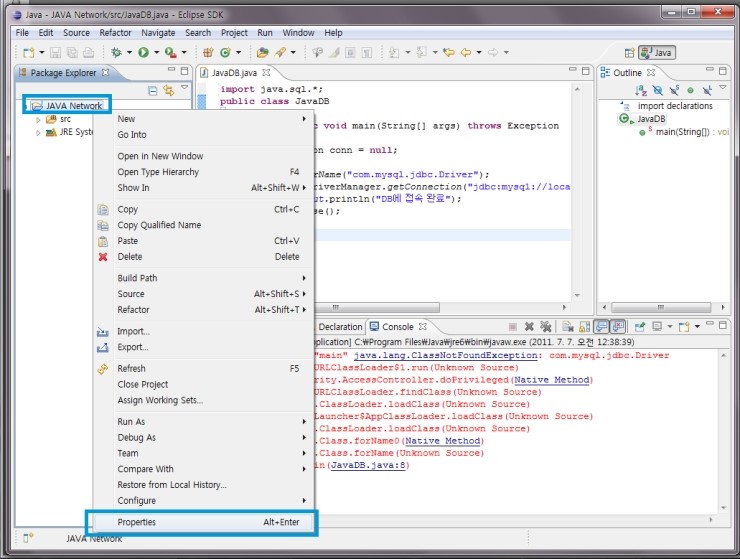The width and height of the screenshot is (740, 559).
Task: Click the Print toolbar icon
Action: click(x=89, y=52)
